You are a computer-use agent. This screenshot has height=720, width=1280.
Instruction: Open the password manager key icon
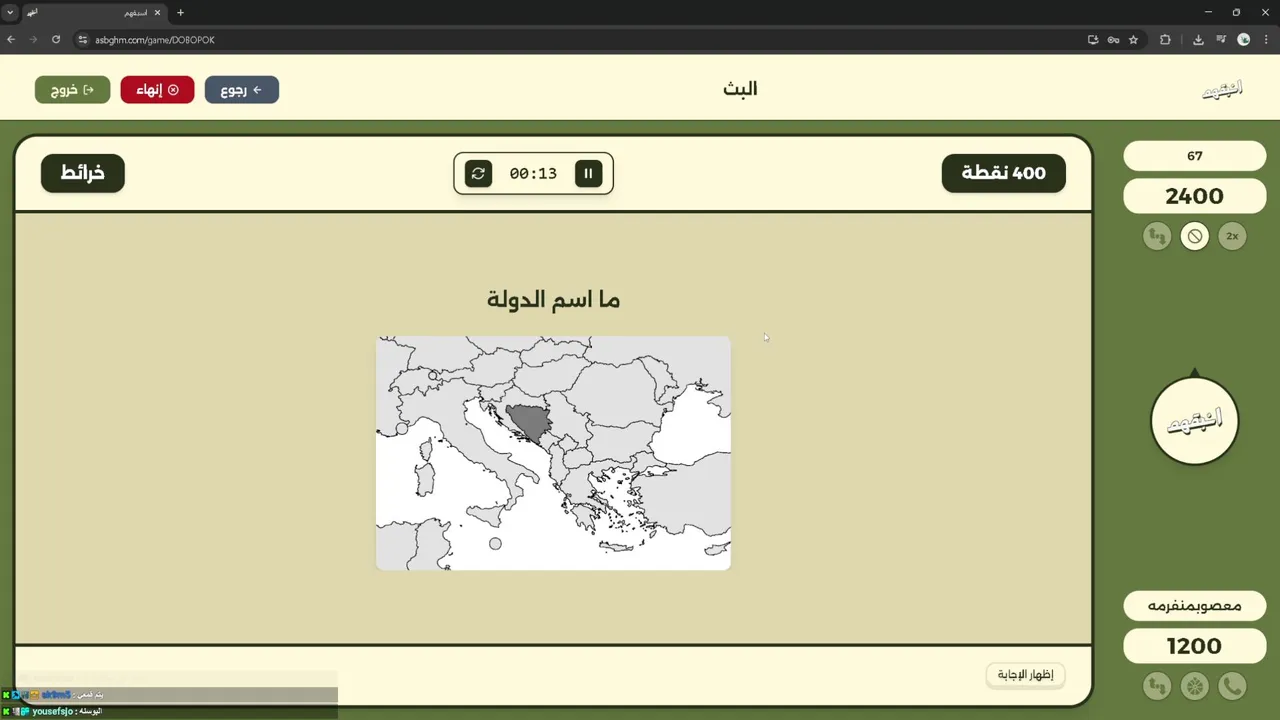coord(1113,40)
